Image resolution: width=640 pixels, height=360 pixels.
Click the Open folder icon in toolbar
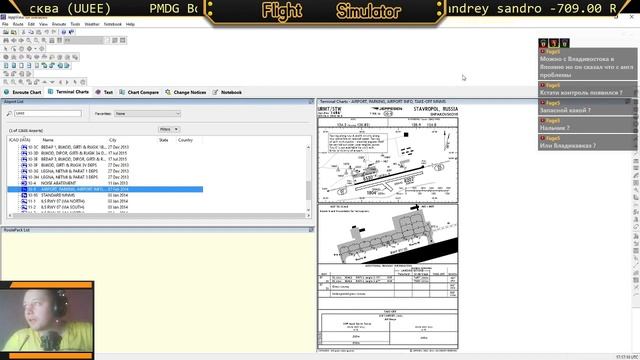5,32
